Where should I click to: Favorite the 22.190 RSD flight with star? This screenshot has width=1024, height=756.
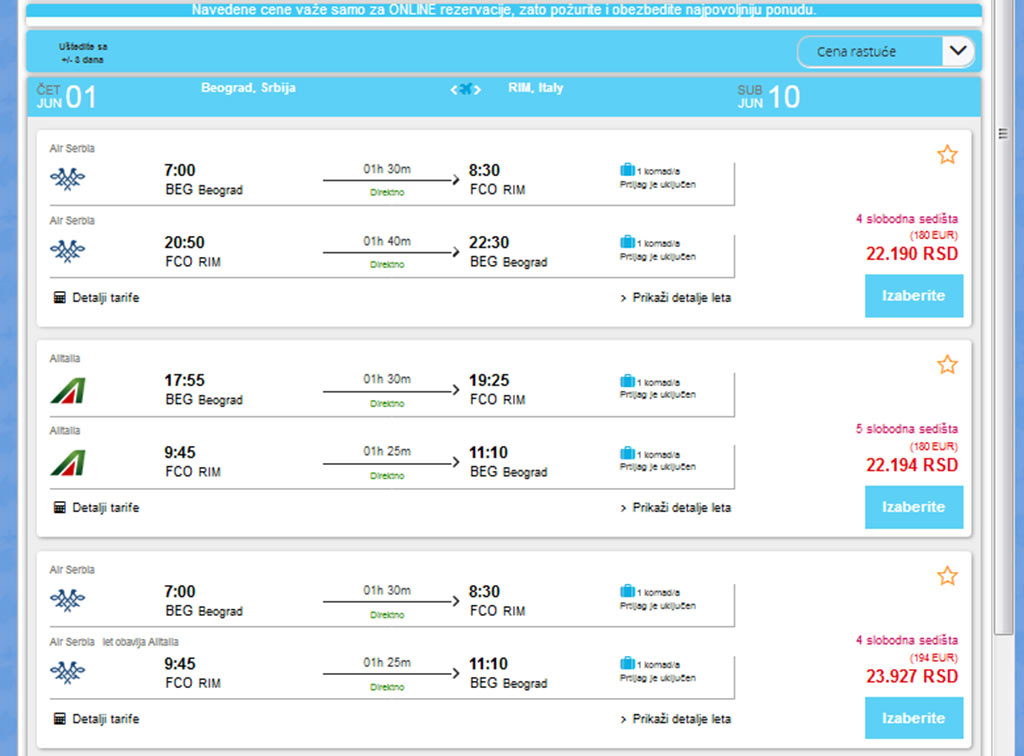pos(947,155)
